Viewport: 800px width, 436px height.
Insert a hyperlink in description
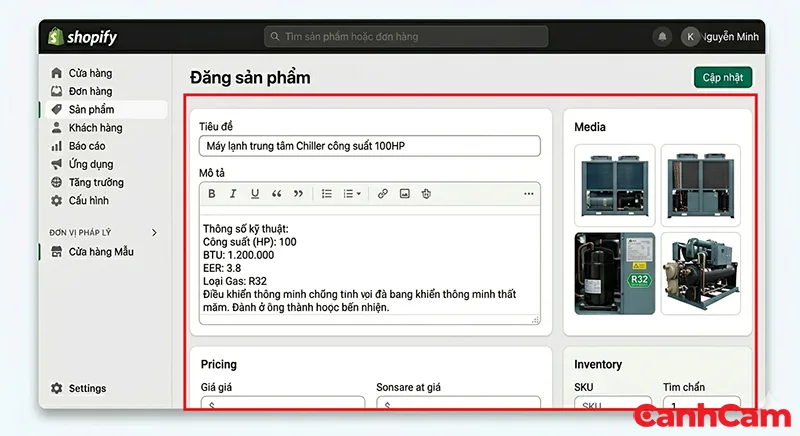pos(383,194)
